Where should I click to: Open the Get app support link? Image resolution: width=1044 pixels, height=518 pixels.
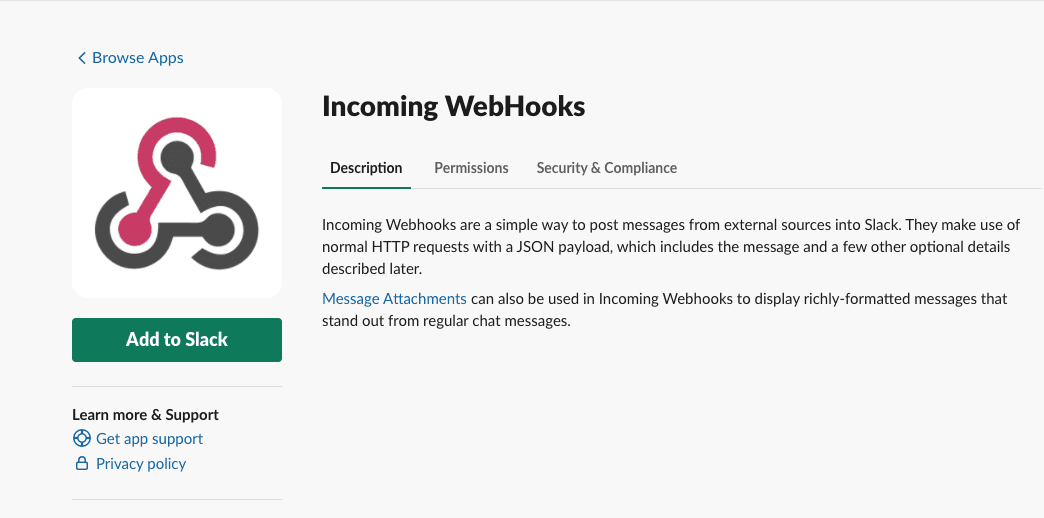[x=149, y=439]
